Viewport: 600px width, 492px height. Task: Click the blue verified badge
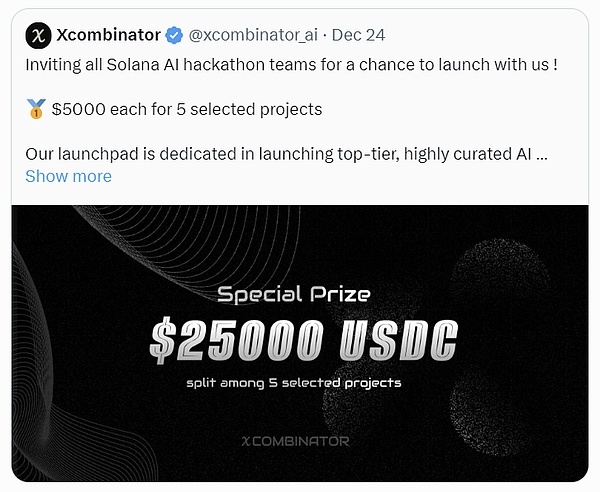pos(174,35)
